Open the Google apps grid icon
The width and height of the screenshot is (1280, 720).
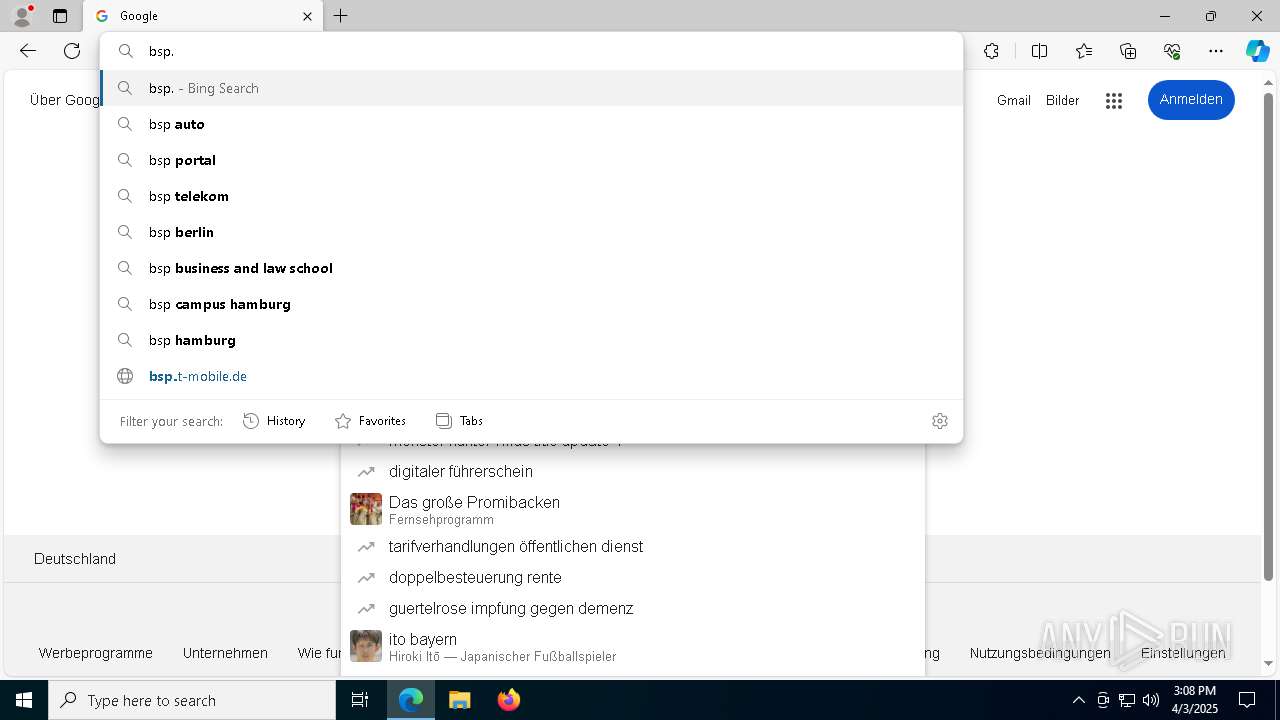[x=1114, y=100]
